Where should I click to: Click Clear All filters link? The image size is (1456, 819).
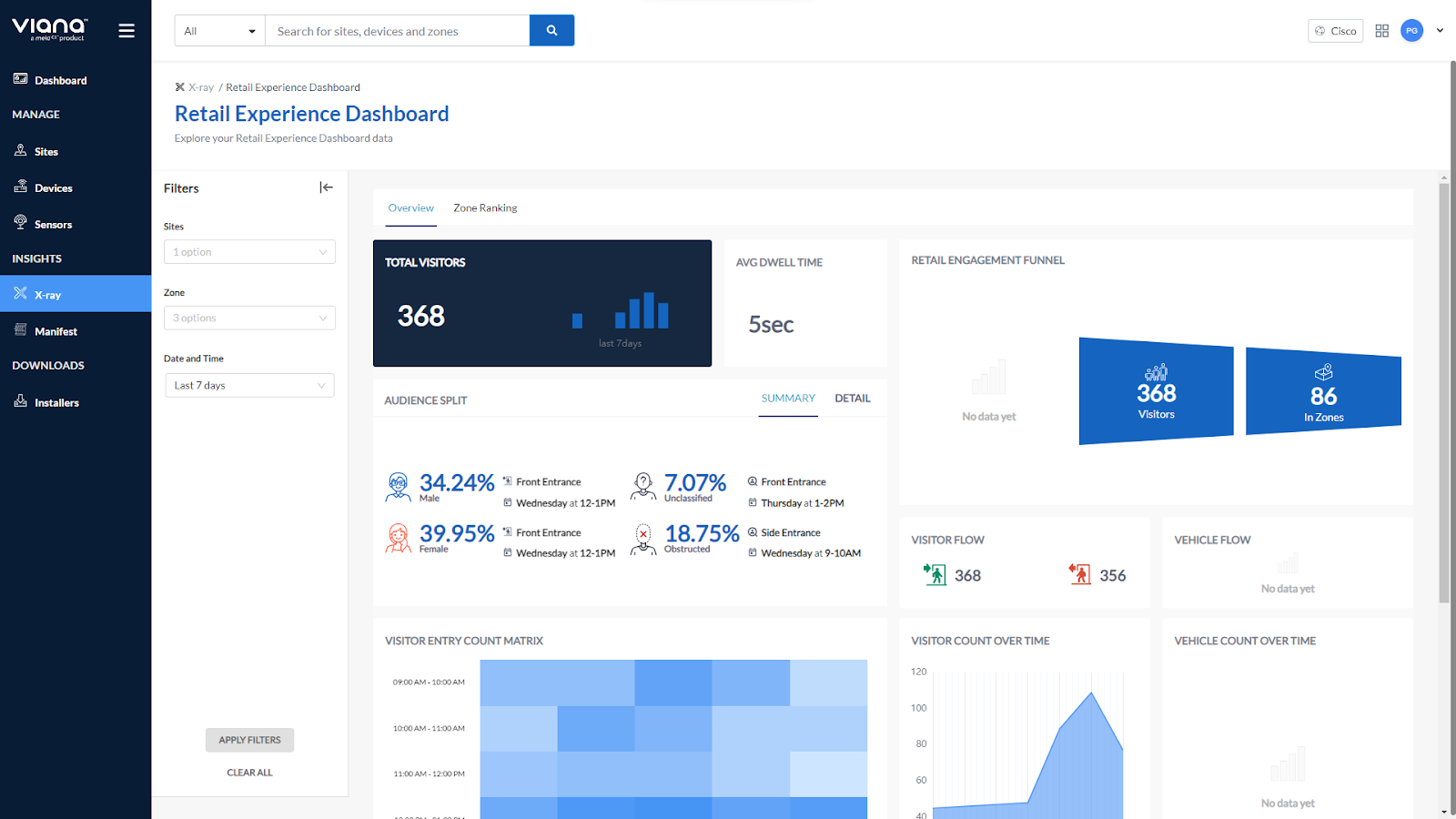coord(249,773)
